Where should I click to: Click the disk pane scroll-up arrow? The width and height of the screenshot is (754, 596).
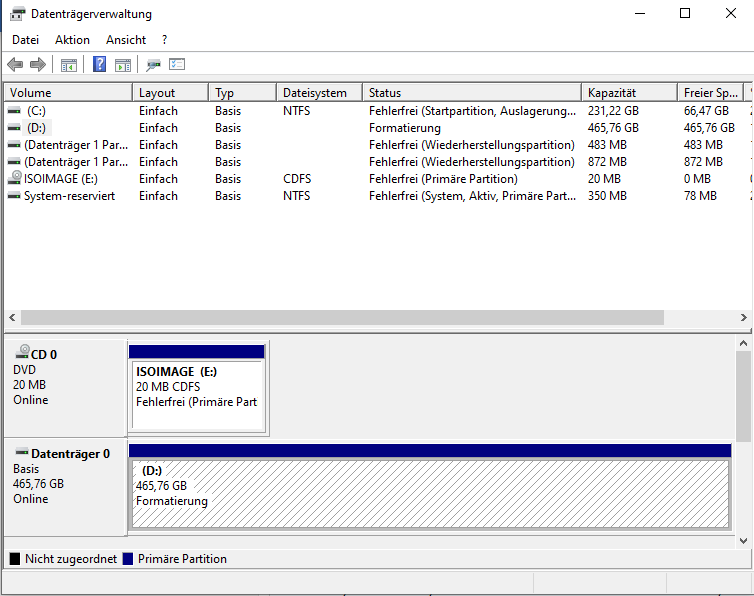pos(743,343)
